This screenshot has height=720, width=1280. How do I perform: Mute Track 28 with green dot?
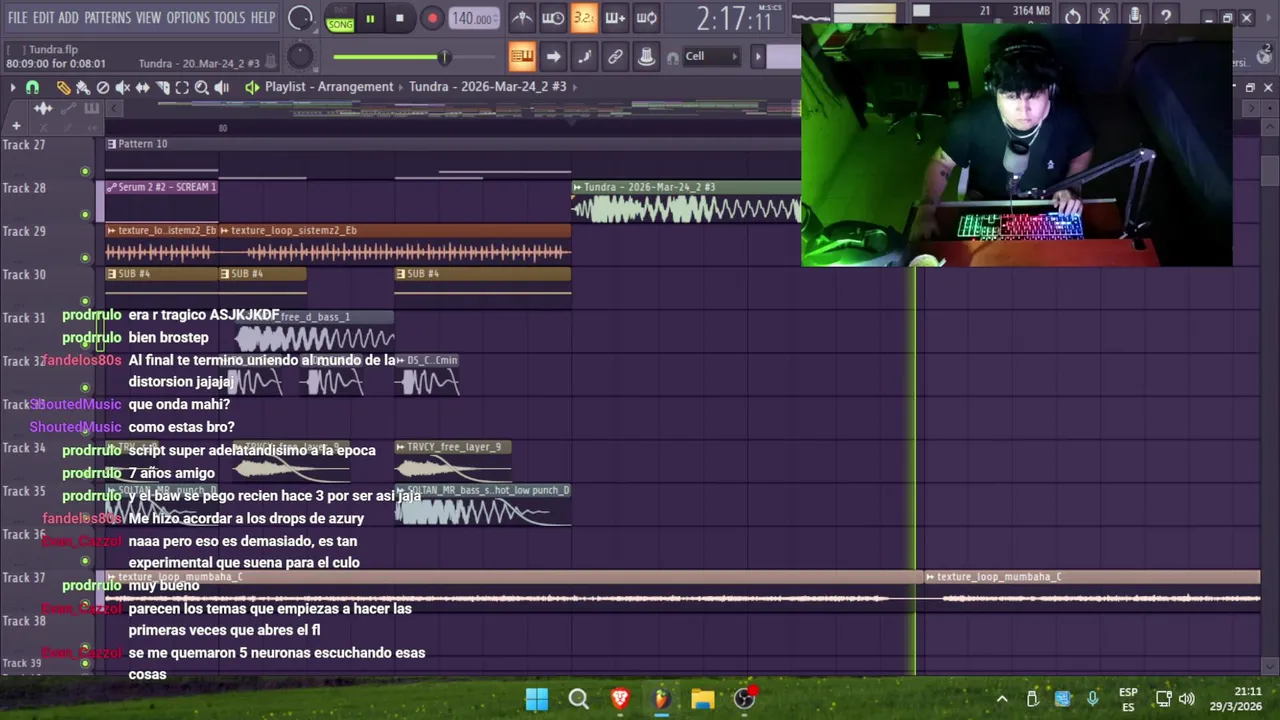(85, 214)
